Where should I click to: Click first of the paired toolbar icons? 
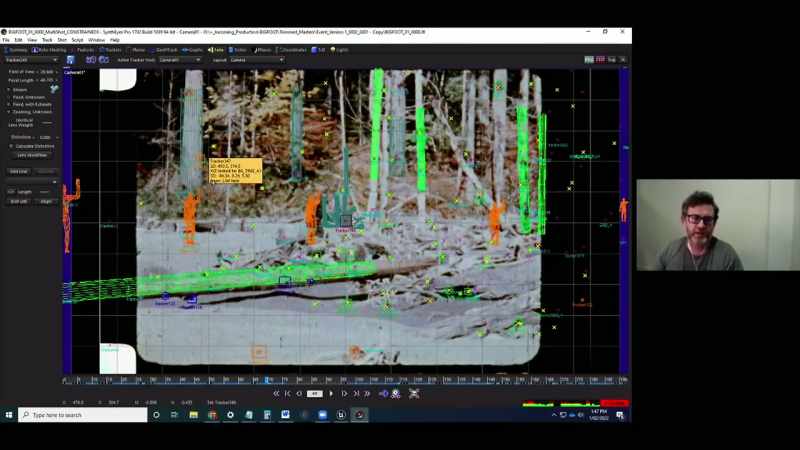91,60
